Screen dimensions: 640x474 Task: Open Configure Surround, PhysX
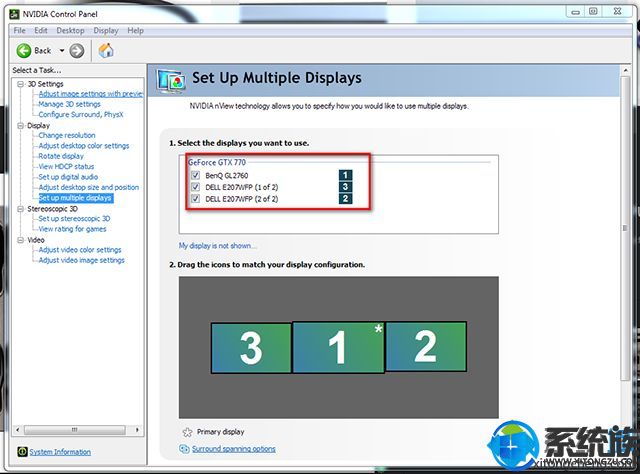[x=81, y=114]
